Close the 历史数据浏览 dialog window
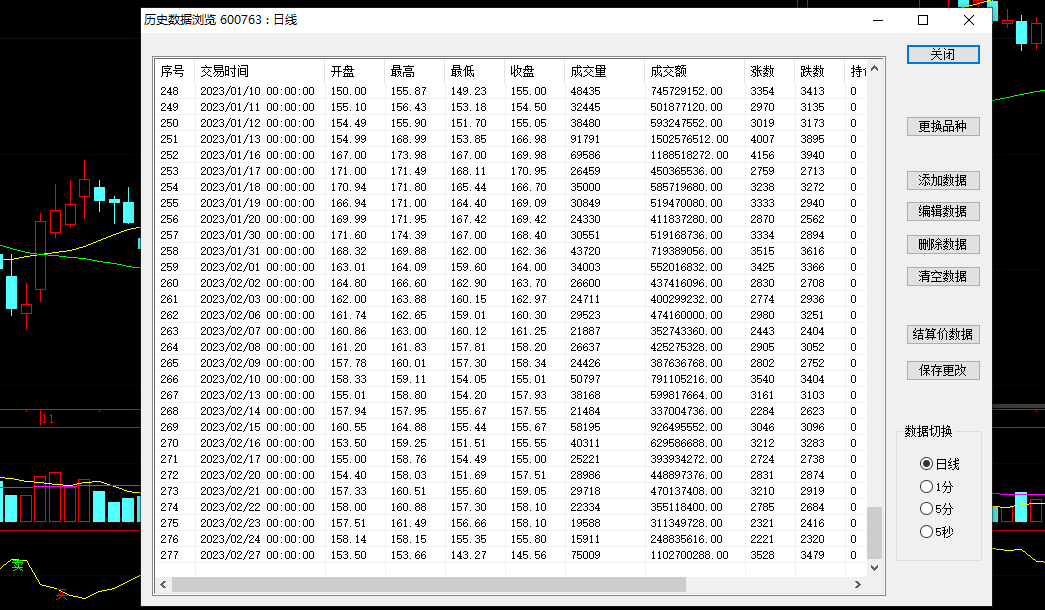Image resolution: width=1045 pixels, height=610 pixels. (x=969, y=20)
